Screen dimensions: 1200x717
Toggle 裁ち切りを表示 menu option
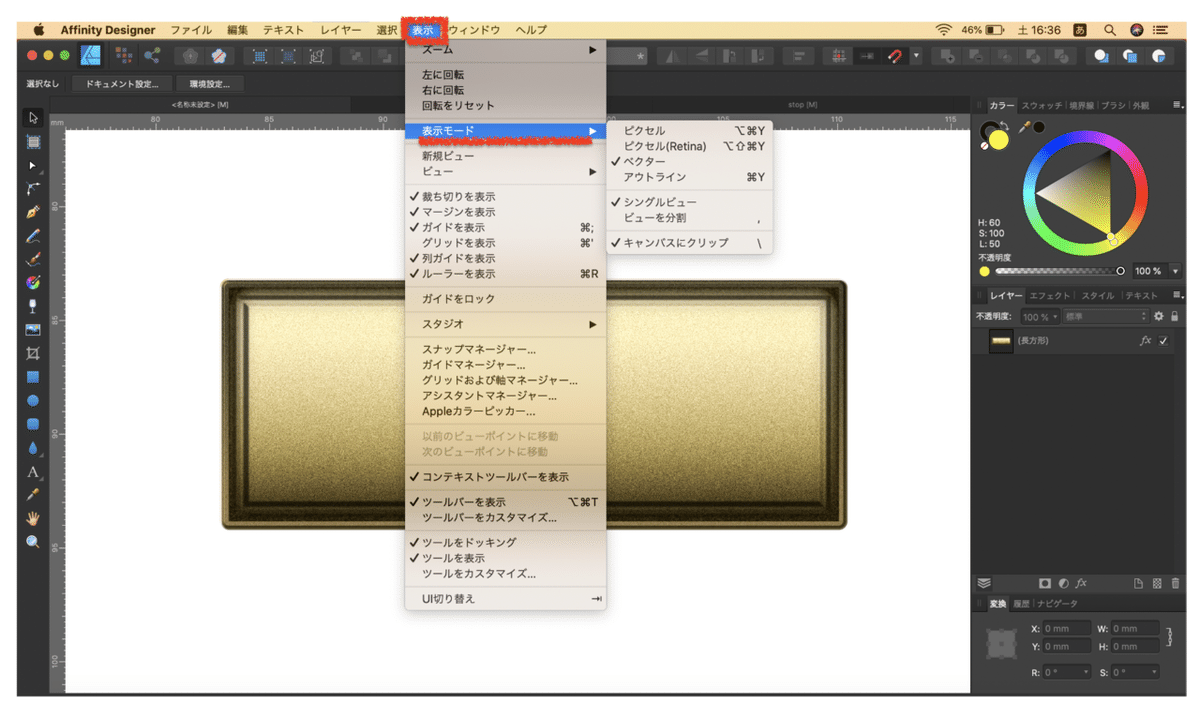click(505, 197)
